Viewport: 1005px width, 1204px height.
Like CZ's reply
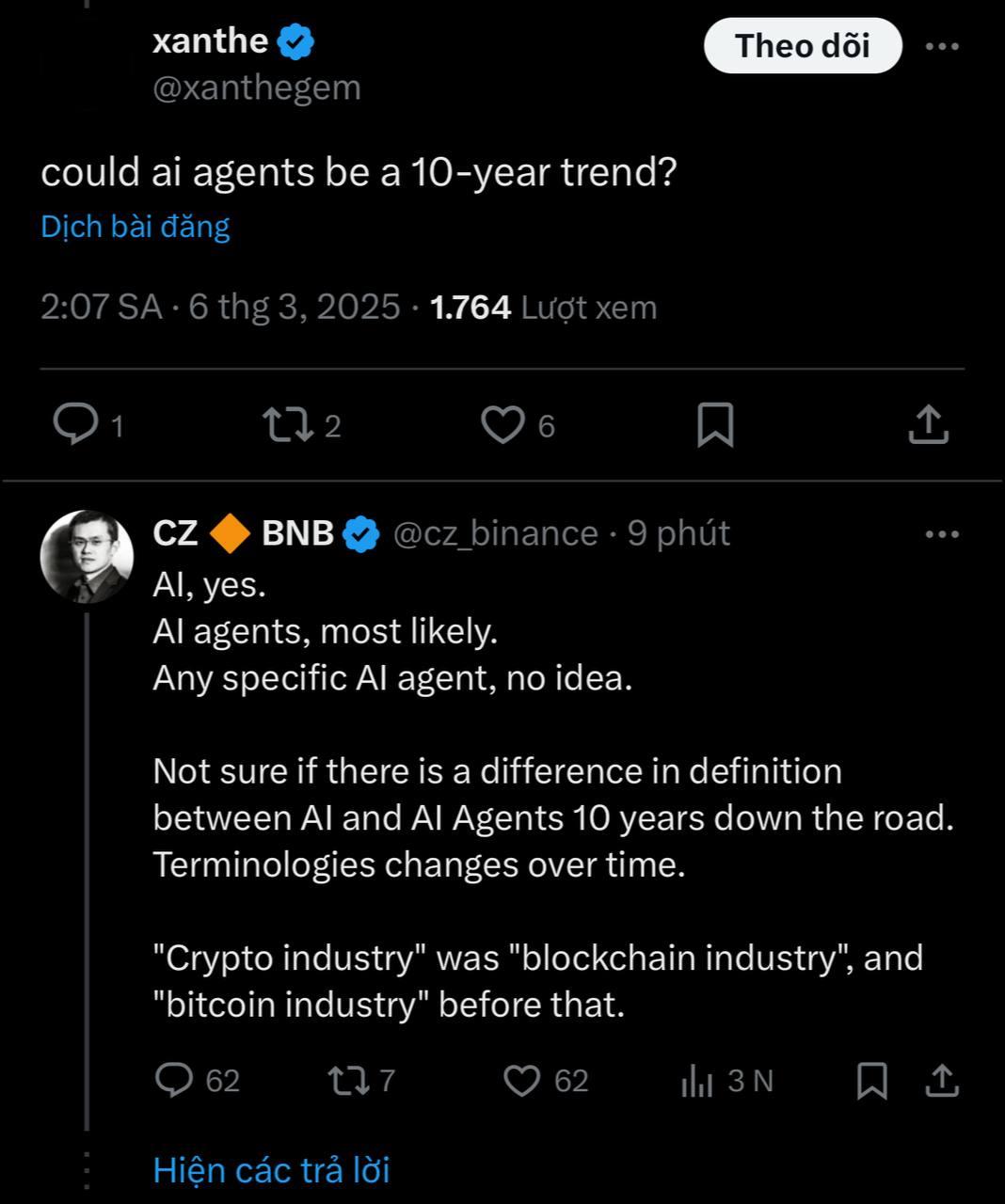pos(522,1080)
